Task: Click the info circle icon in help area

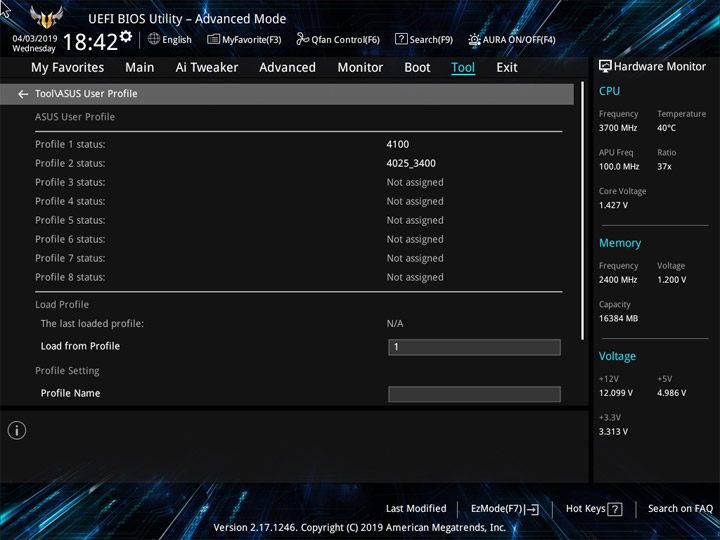Action: coord(17,430)
